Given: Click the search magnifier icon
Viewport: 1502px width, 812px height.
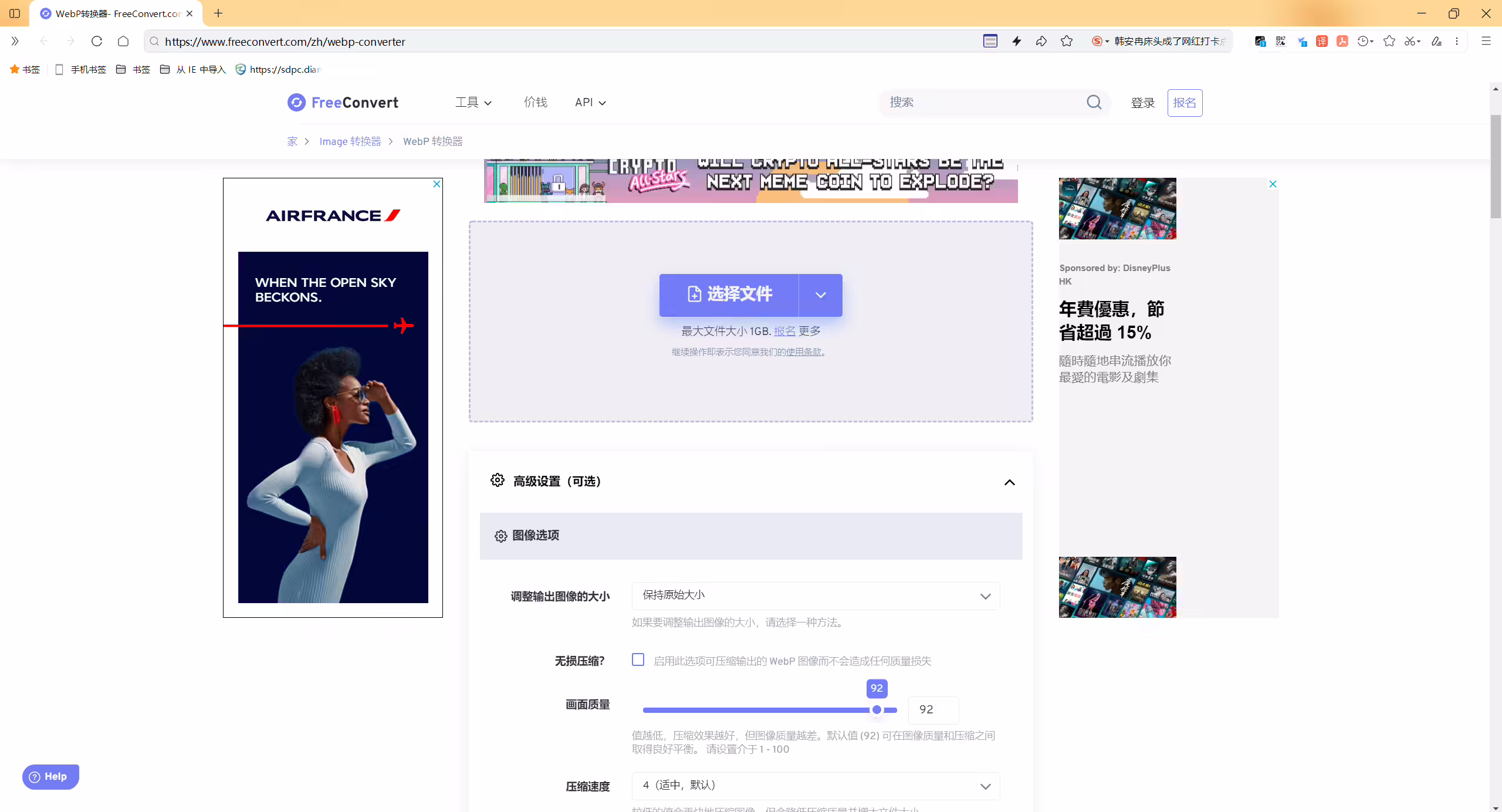Looking at the screenshot, I should (x=1094, y=103).
